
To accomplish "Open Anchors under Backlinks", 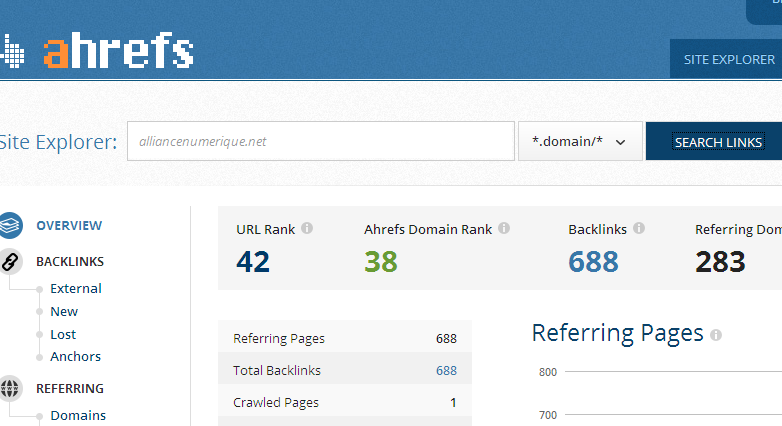I will click(75, 356).
